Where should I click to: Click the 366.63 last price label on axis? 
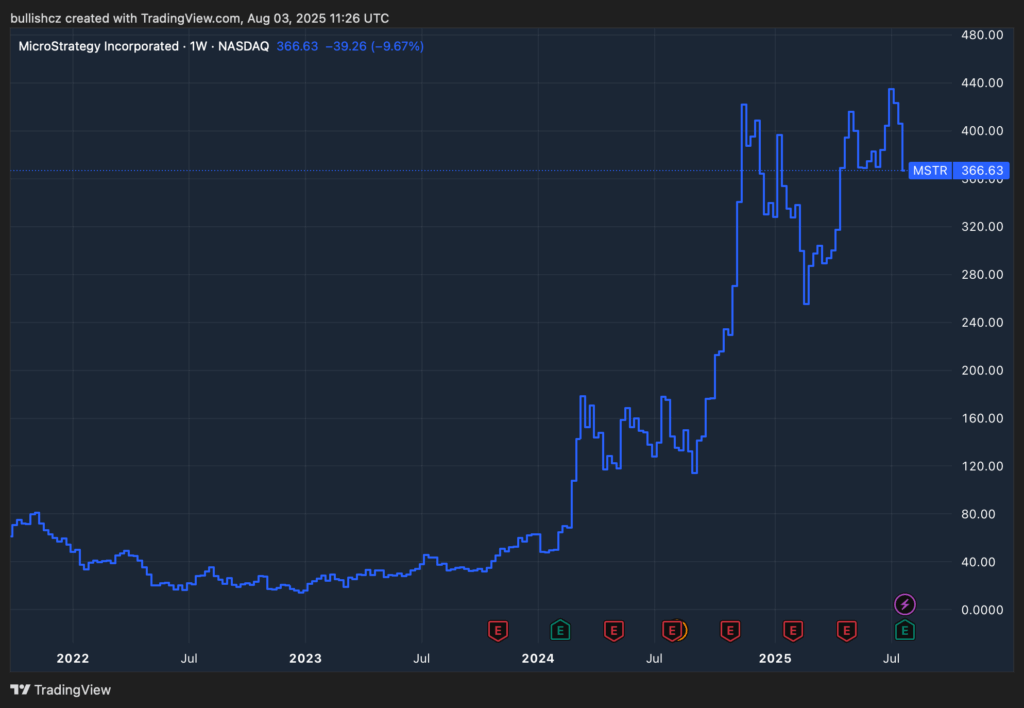pyautogui.click(x=982, y=170)
